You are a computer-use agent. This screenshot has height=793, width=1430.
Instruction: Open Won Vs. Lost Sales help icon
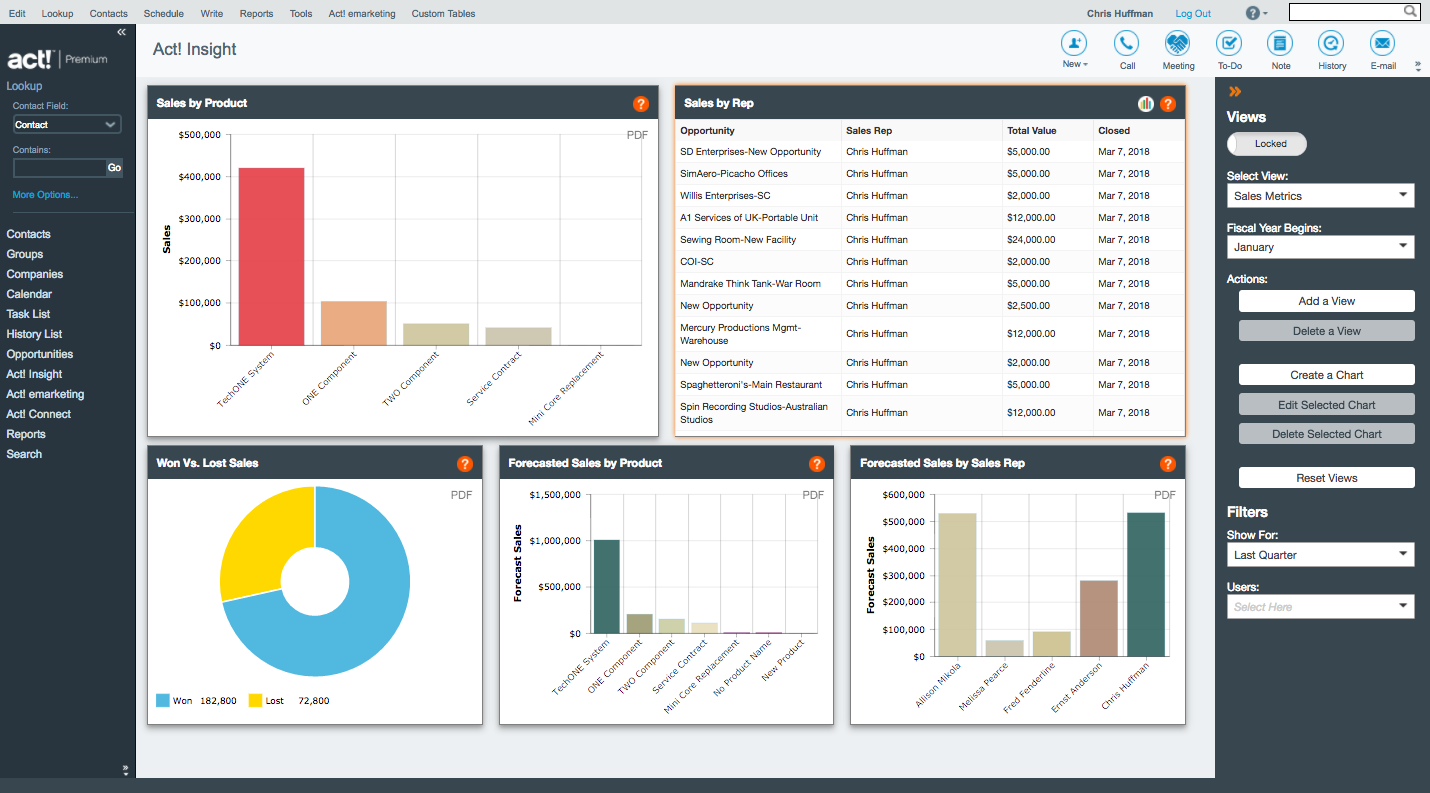click(x=465, y=464)
